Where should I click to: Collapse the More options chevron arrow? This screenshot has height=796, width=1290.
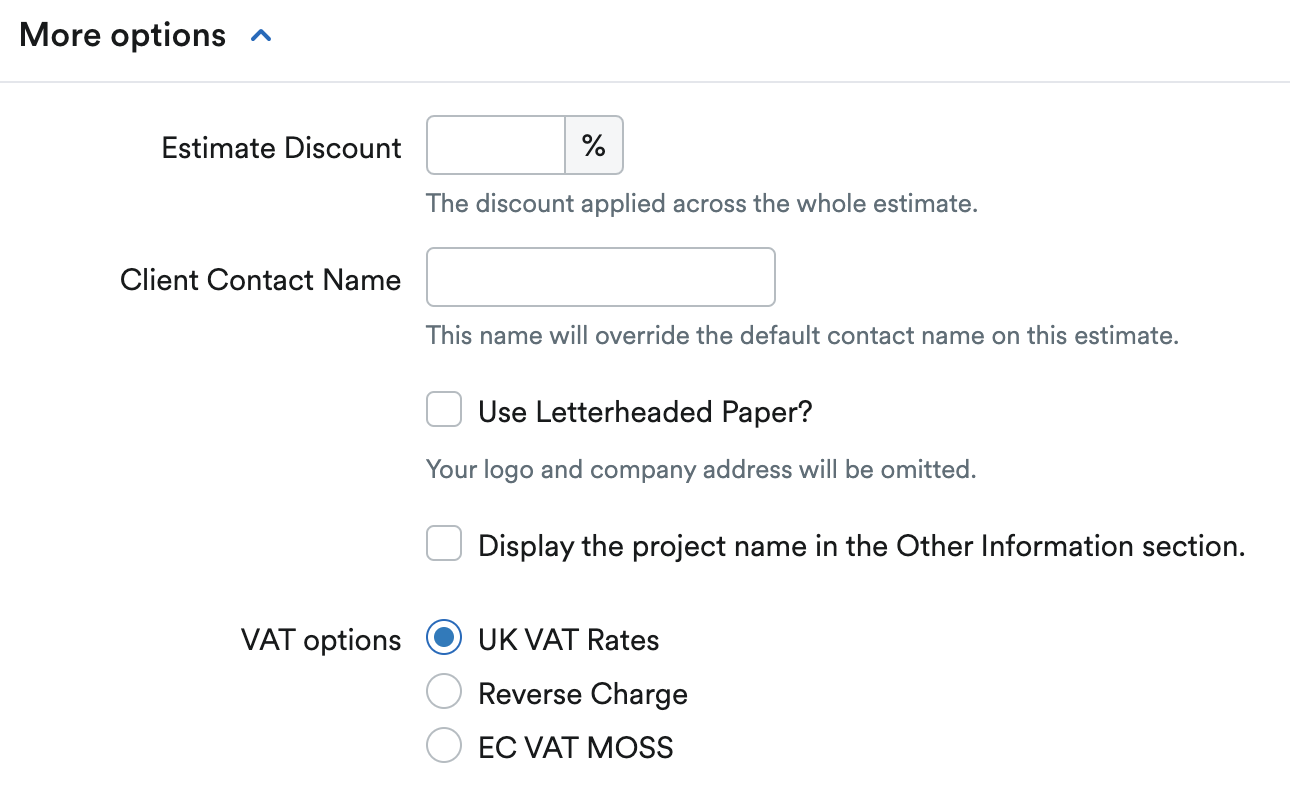261,36
